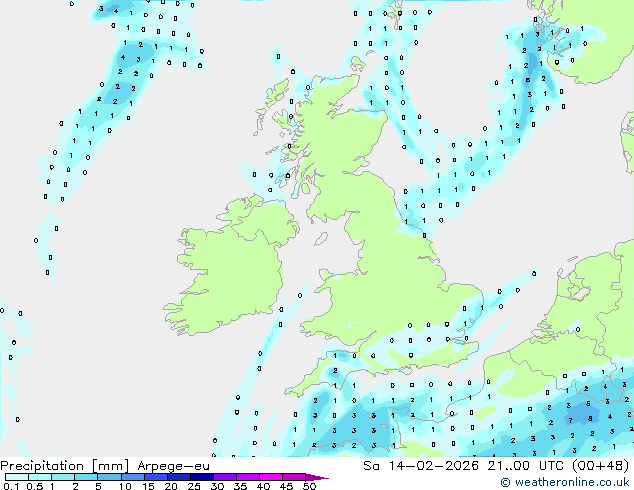
Task: Click the legend label '10'
Action: point(125,486)
